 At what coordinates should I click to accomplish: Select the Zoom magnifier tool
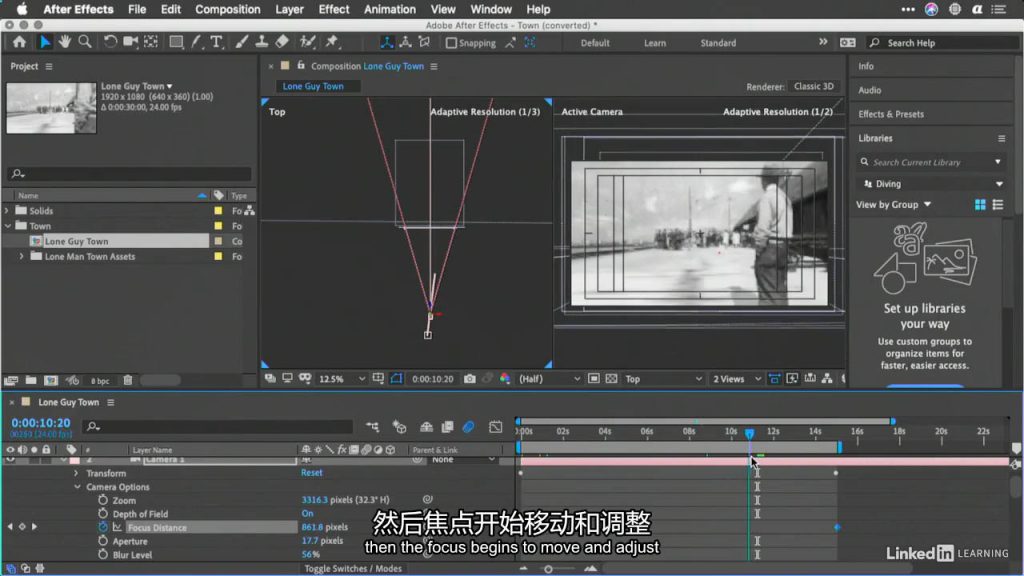85,42
